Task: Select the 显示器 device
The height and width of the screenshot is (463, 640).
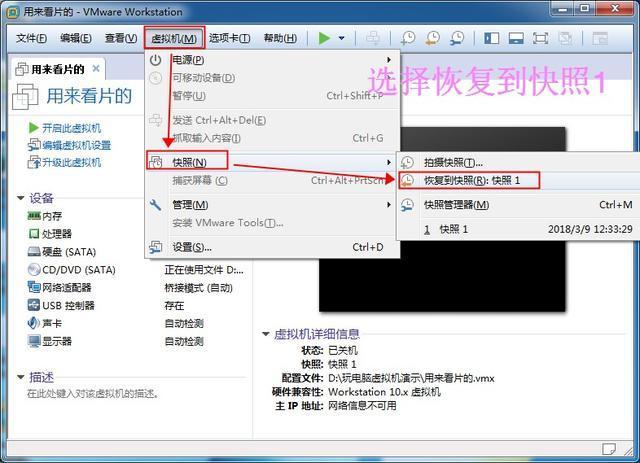Action: point(50,341)
